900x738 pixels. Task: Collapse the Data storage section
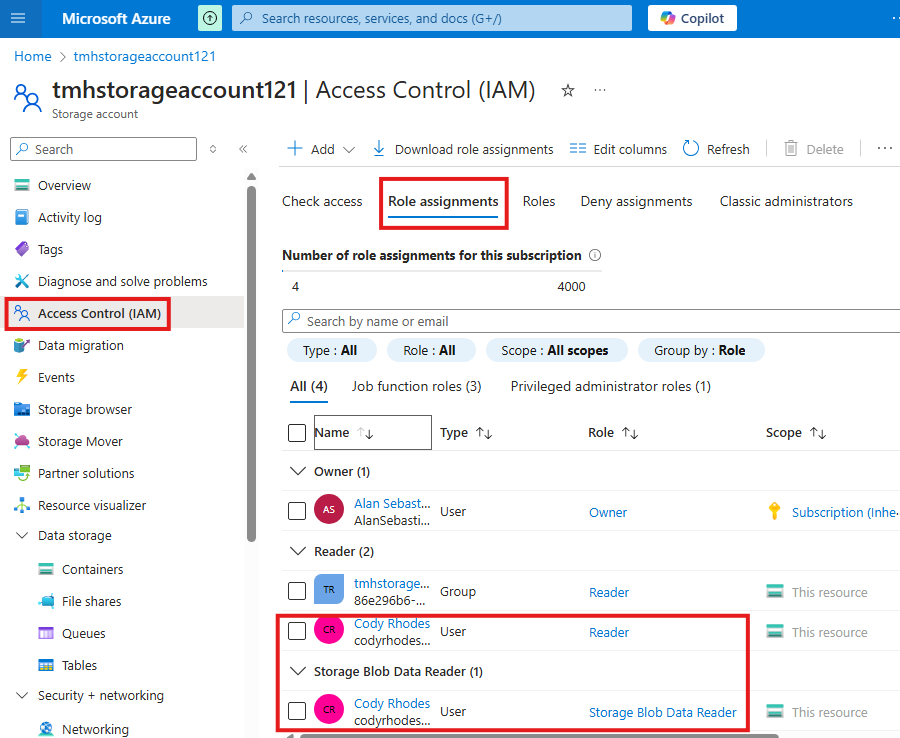tap(22, 535)
